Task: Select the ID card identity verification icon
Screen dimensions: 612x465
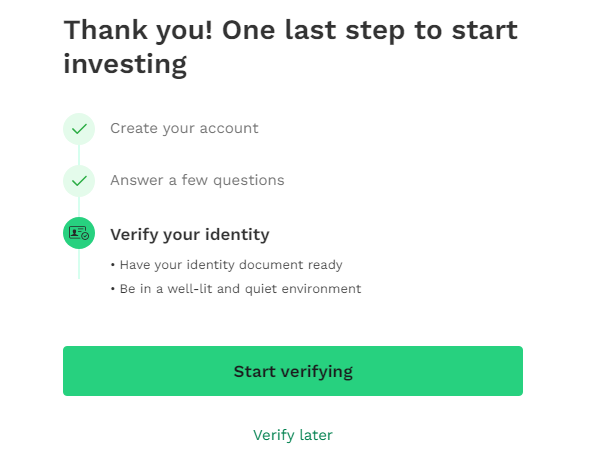Action: pyautogui.click(x=79, y=233)
